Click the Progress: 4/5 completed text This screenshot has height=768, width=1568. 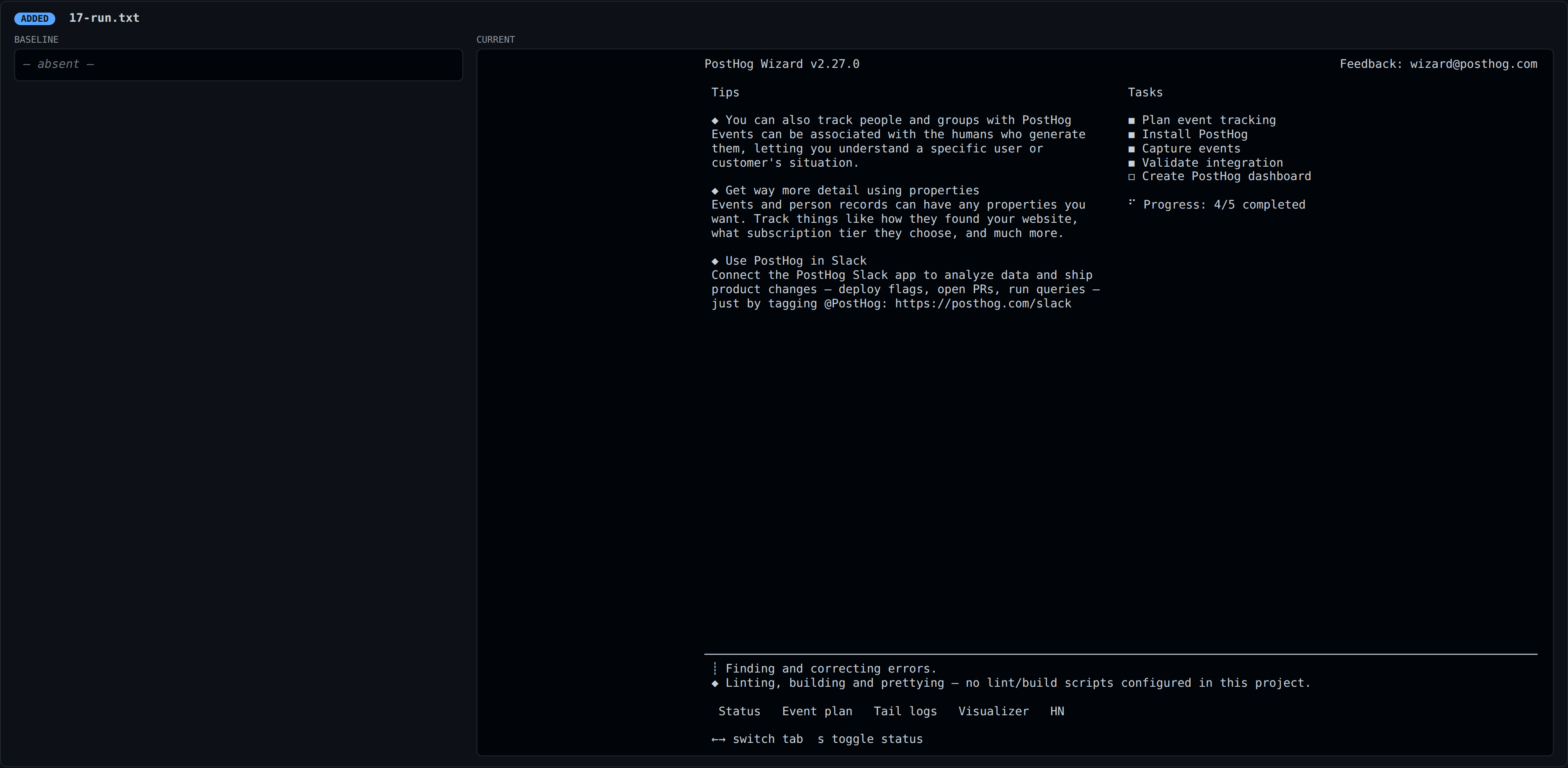[x=1224, y=204]
